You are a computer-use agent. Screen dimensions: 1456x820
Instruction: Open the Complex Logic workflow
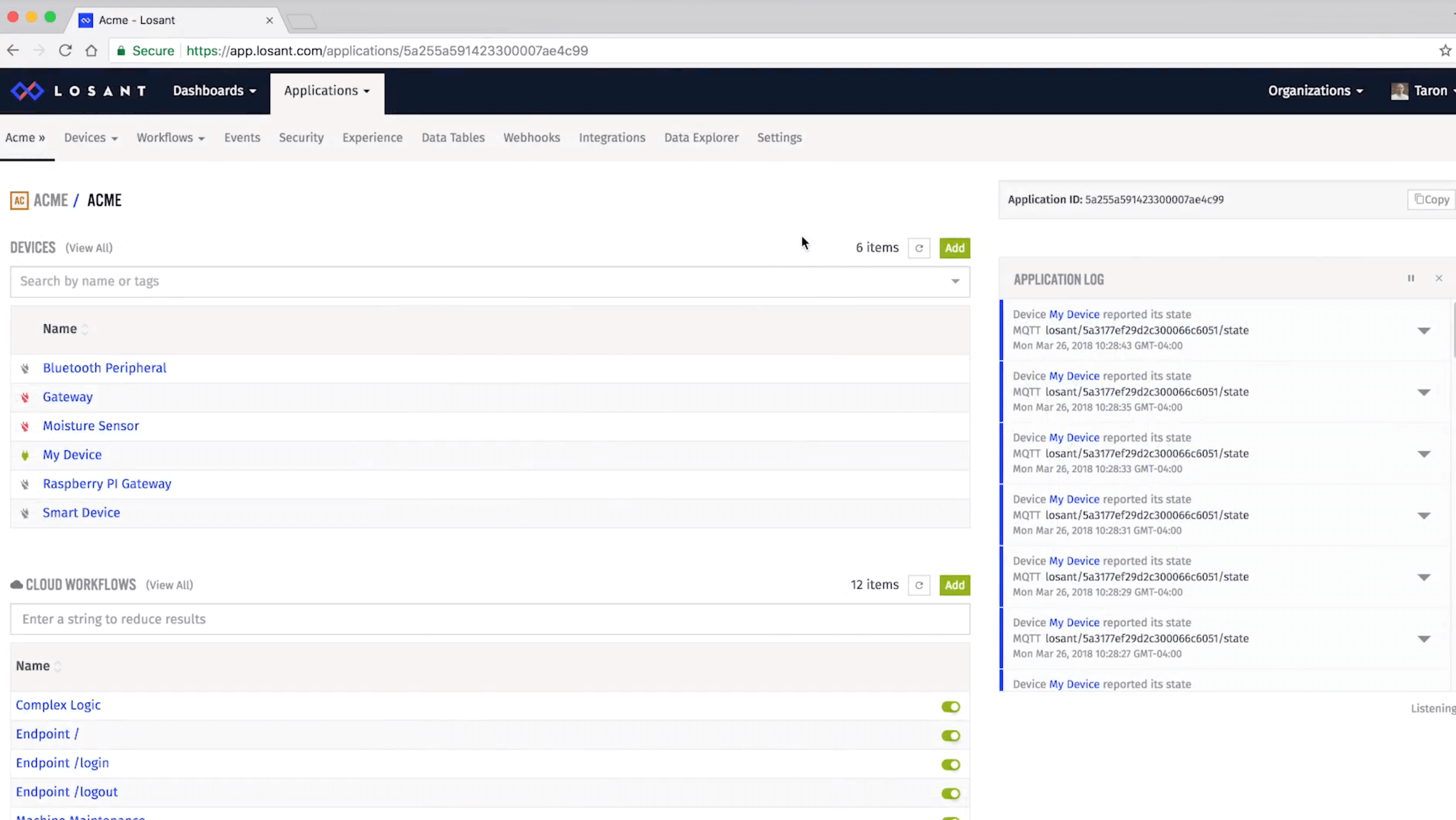click(58, 705)
